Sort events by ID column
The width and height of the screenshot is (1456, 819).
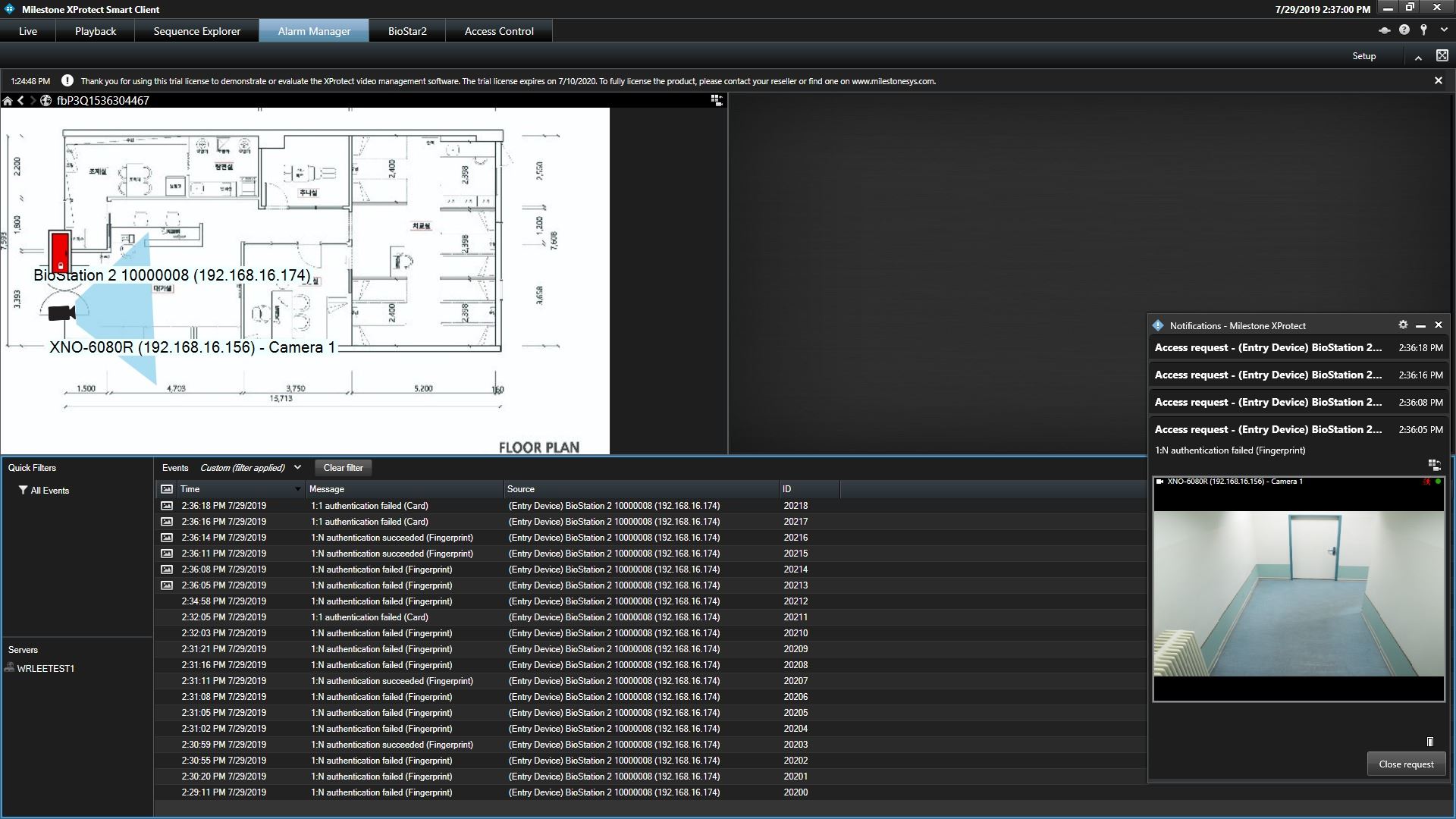point(809,489)
